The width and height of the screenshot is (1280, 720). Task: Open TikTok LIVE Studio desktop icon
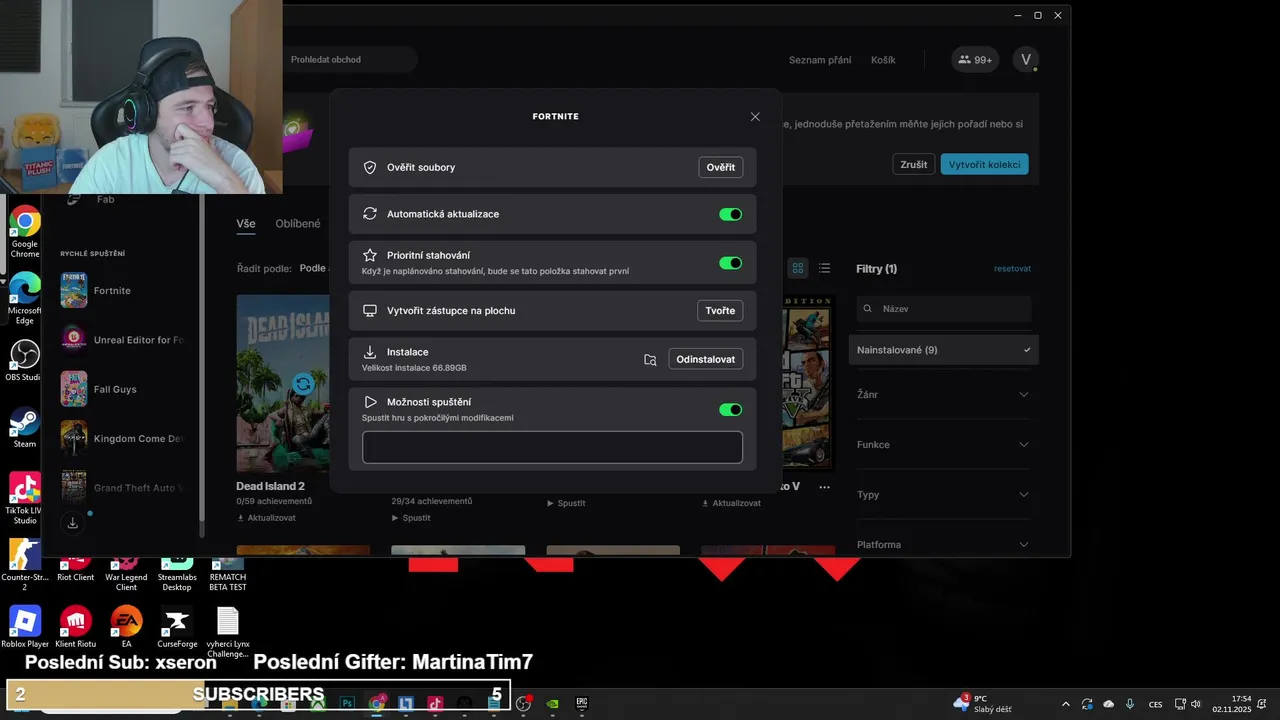pyautogui.click(x=25, y=499)
